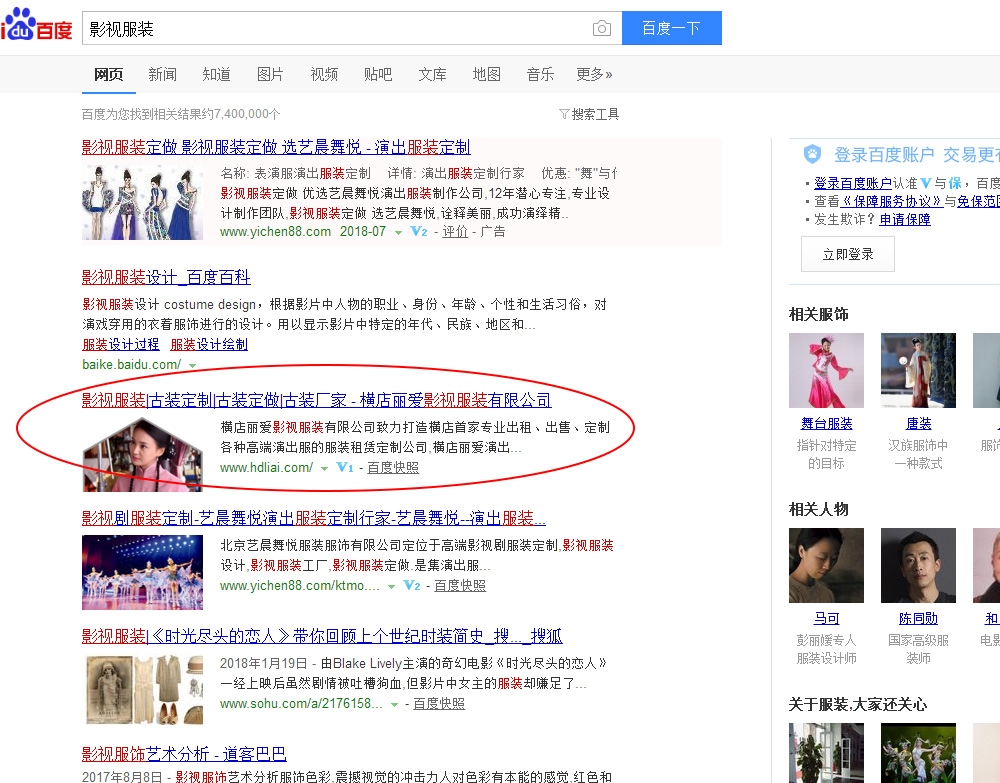1000x783 pixels.
Task: Open the 舞台服装 link
Action: pos(827,423)
